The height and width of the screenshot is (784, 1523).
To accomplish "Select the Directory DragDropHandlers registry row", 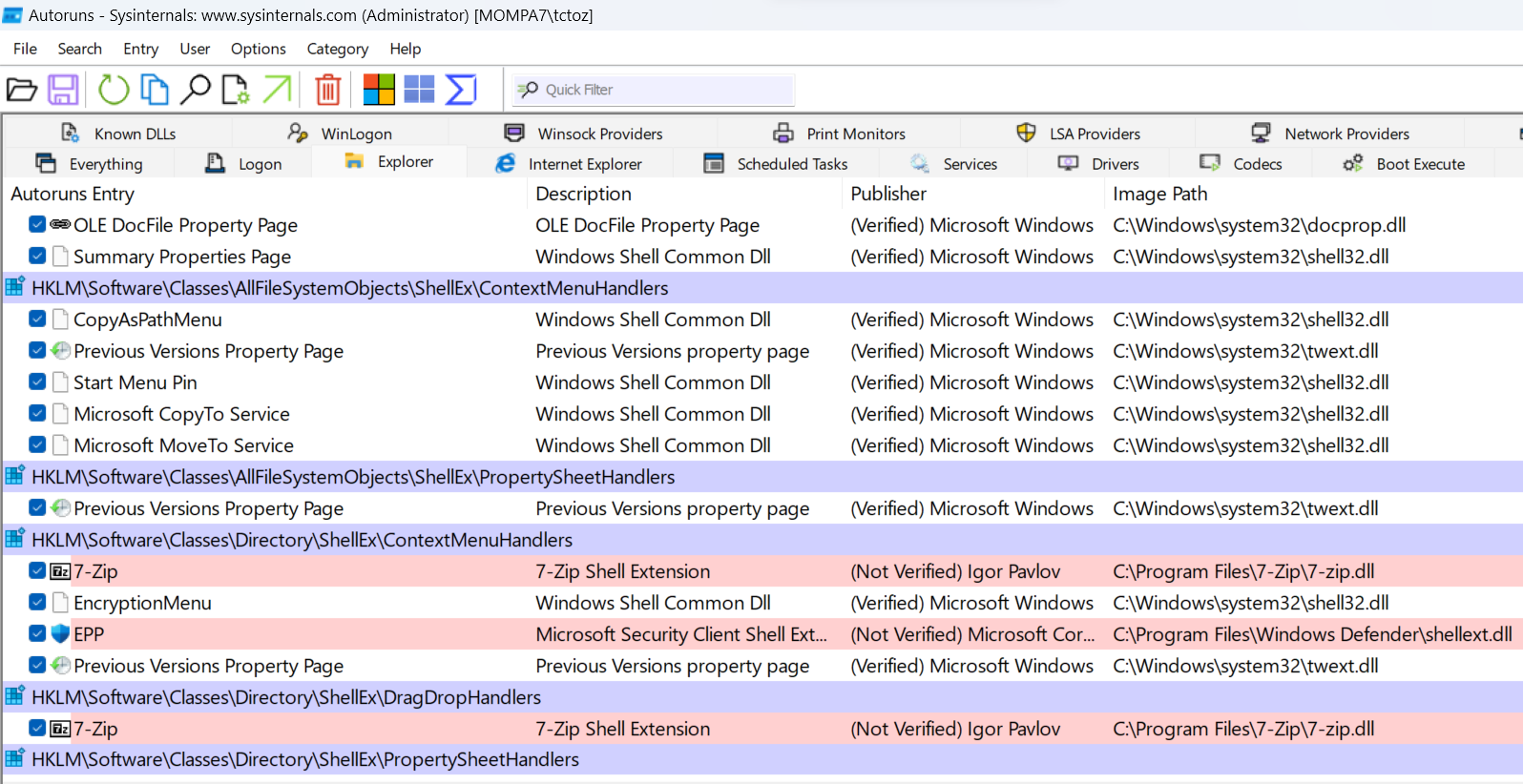I will 761,696.
